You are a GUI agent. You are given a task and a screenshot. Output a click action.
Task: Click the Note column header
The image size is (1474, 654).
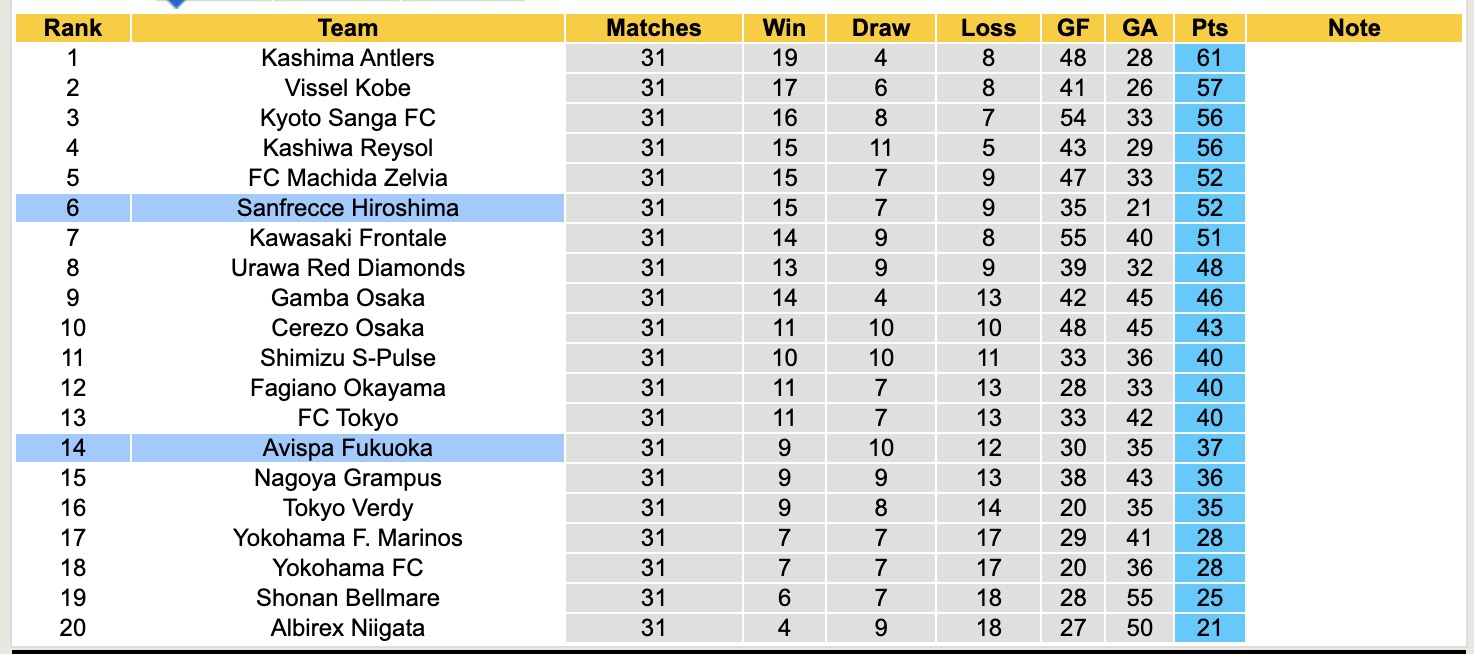click(x=1354, y=28)
